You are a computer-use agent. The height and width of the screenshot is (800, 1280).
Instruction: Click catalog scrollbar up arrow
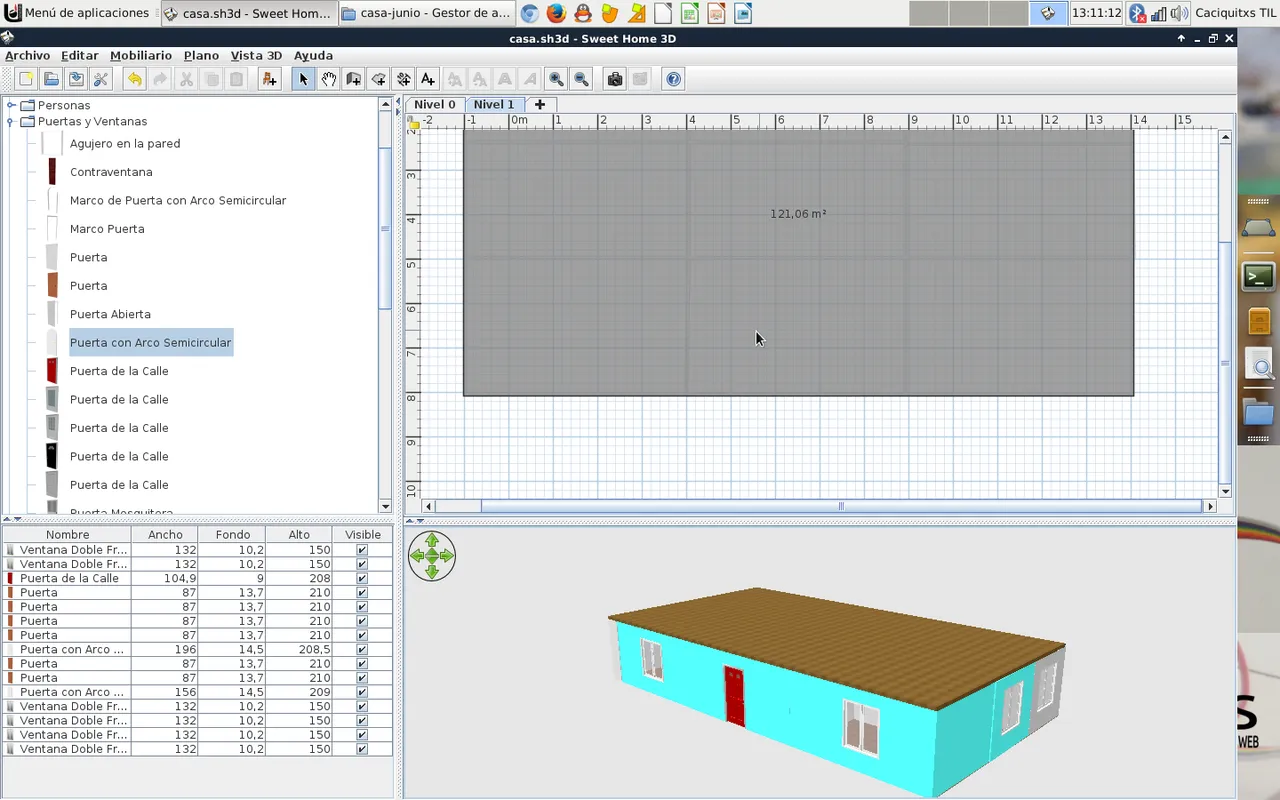385,104
